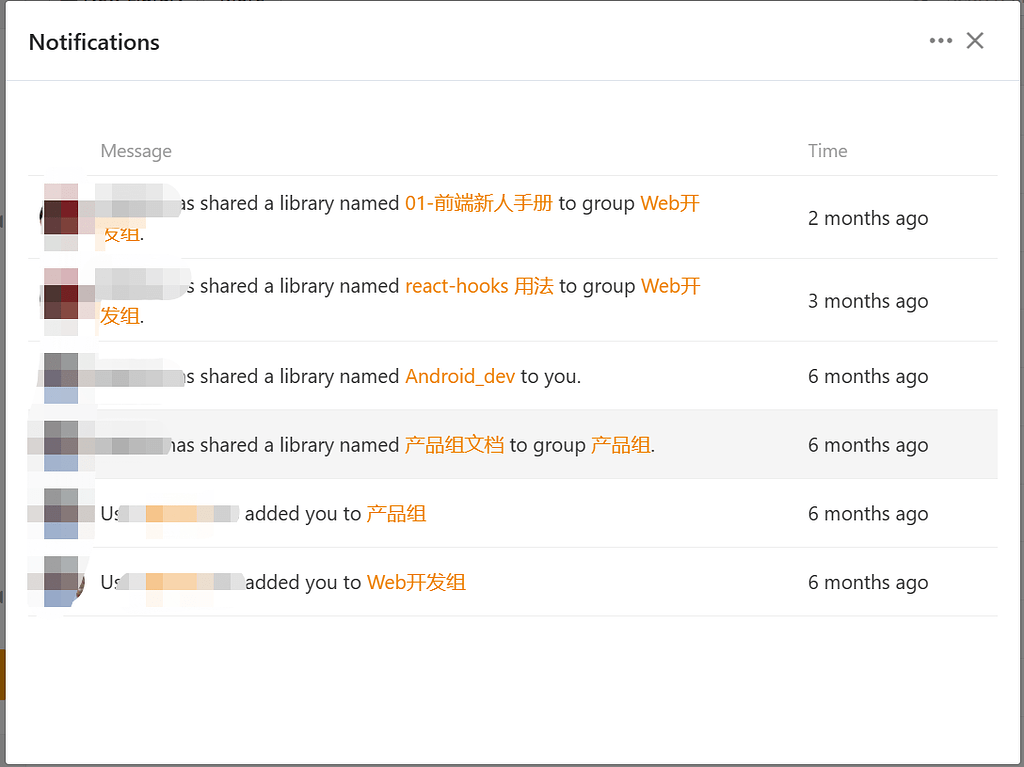Open the react-hooks 用法 library link
The width and height of the screenshot is (1024, 767).
click(479, 286)
